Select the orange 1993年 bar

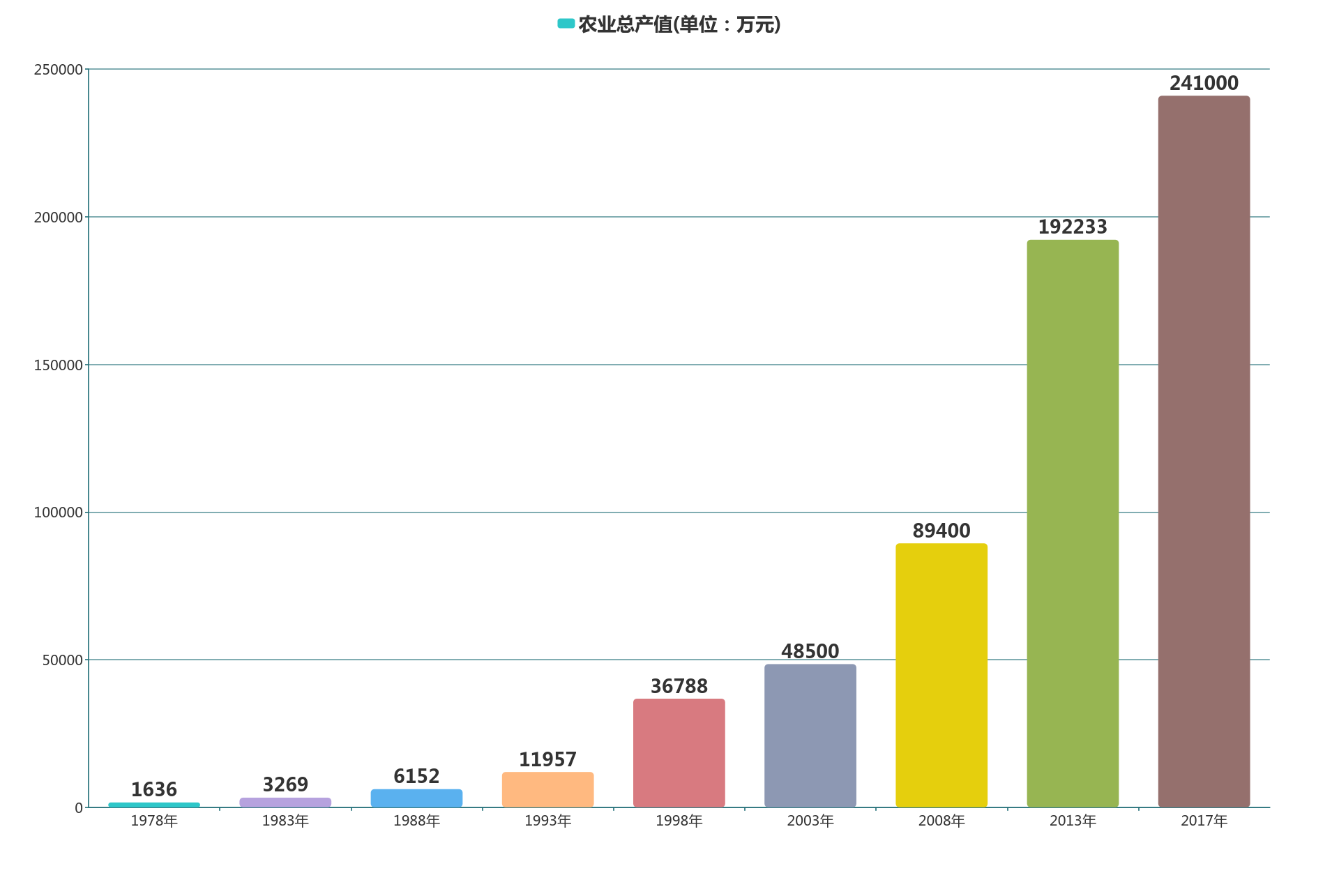pyautogui.click(x=547, y=789)
